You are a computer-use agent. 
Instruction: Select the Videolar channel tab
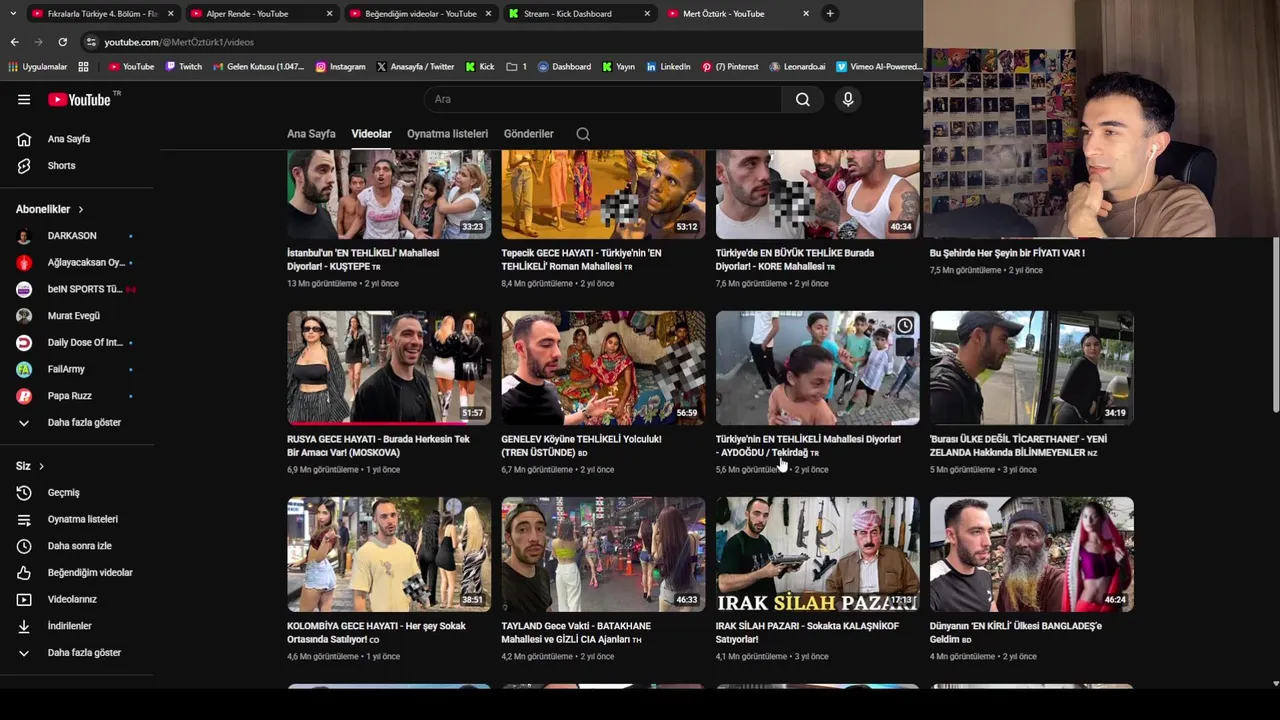[371, 134]
